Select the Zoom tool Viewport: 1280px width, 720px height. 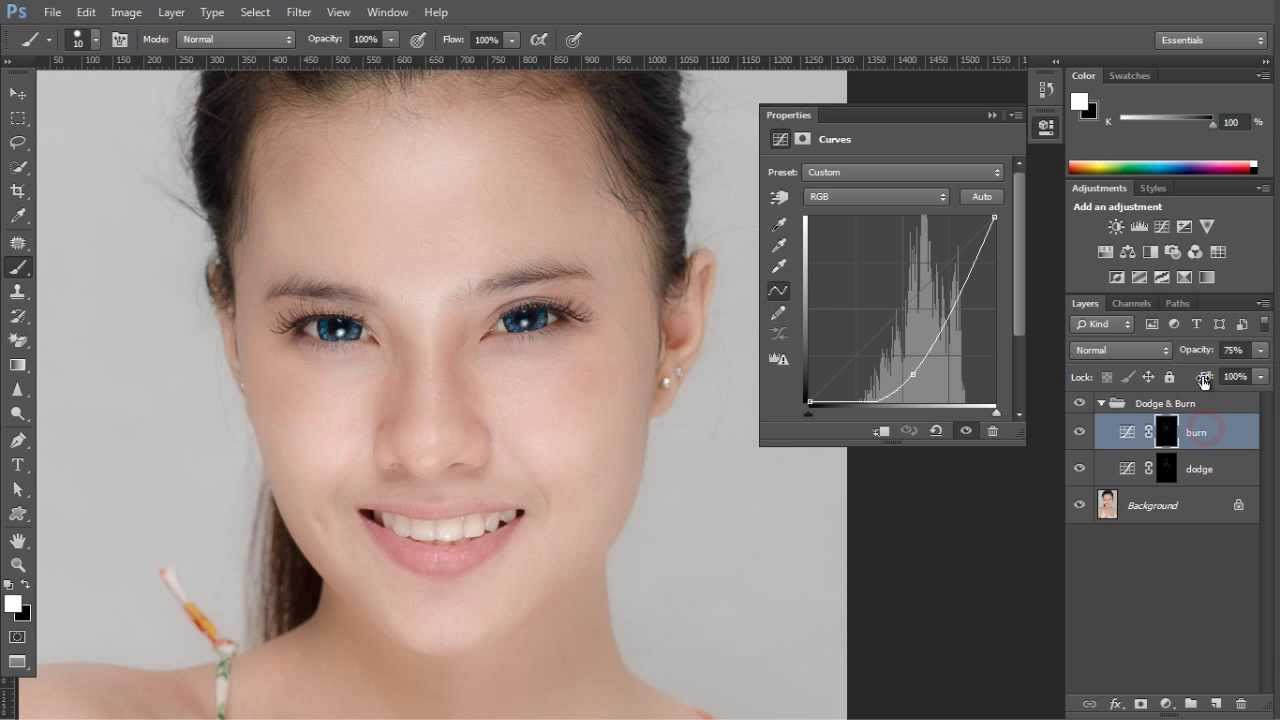tap(18, 565)
